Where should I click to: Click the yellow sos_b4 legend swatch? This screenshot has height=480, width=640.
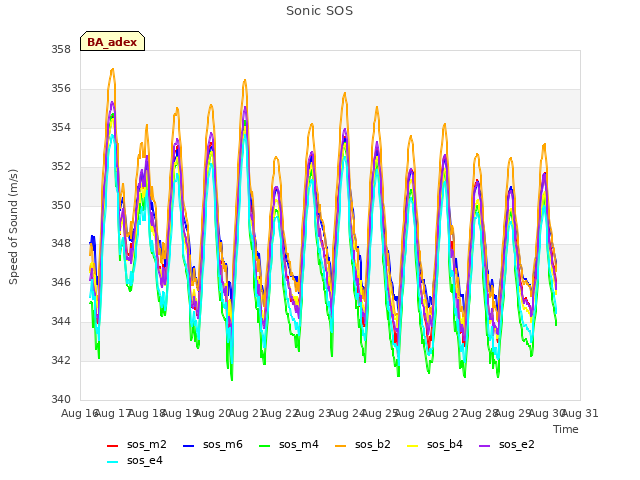[x=413, y=445]
